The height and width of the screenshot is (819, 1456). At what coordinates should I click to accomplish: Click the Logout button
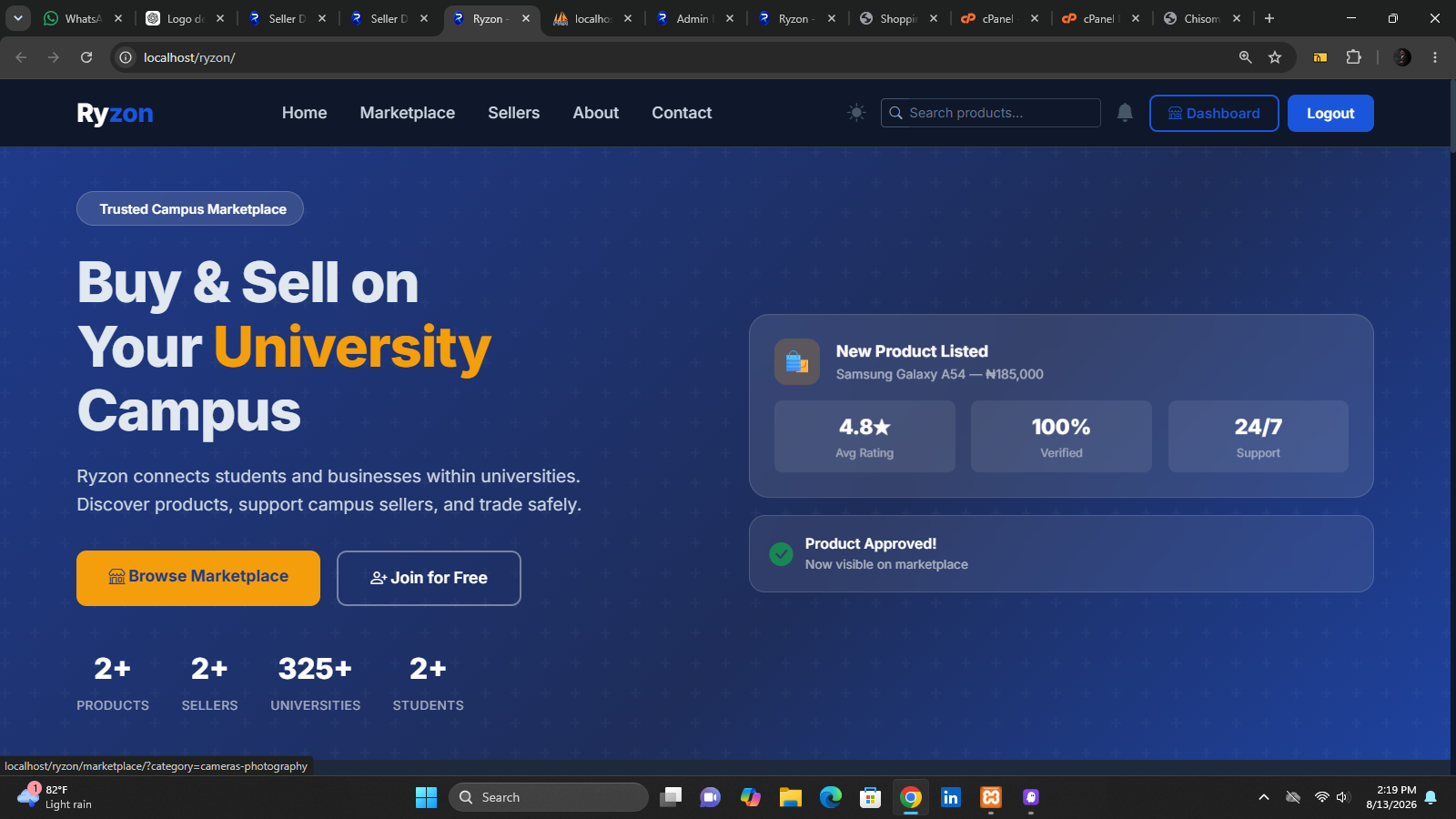(x=1330, y=113)
